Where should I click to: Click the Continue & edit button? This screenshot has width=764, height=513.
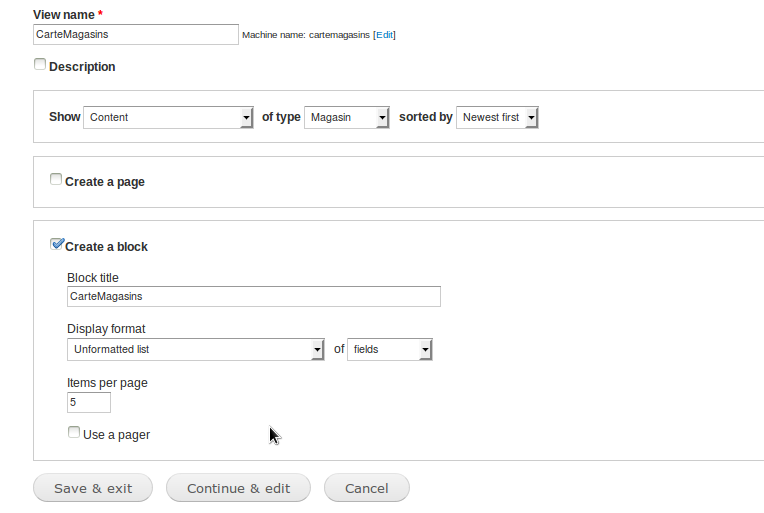coord(238,488)
